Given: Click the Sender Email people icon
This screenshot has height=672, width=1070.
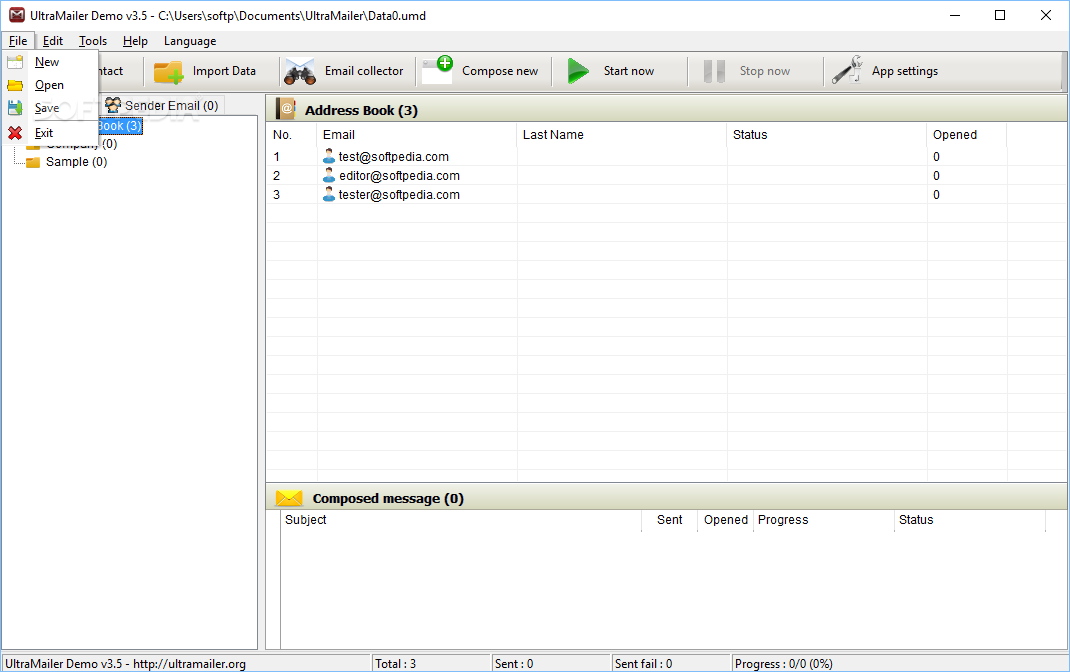Looking at the screenshot, I should pyautogui.click(x=113, y=105).
